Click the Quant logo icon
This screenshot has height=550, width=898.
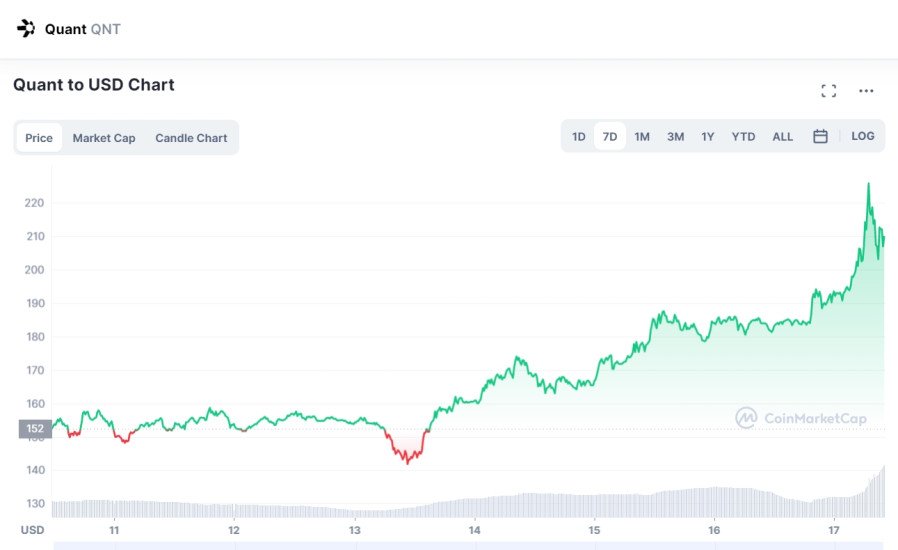[26, 28]
